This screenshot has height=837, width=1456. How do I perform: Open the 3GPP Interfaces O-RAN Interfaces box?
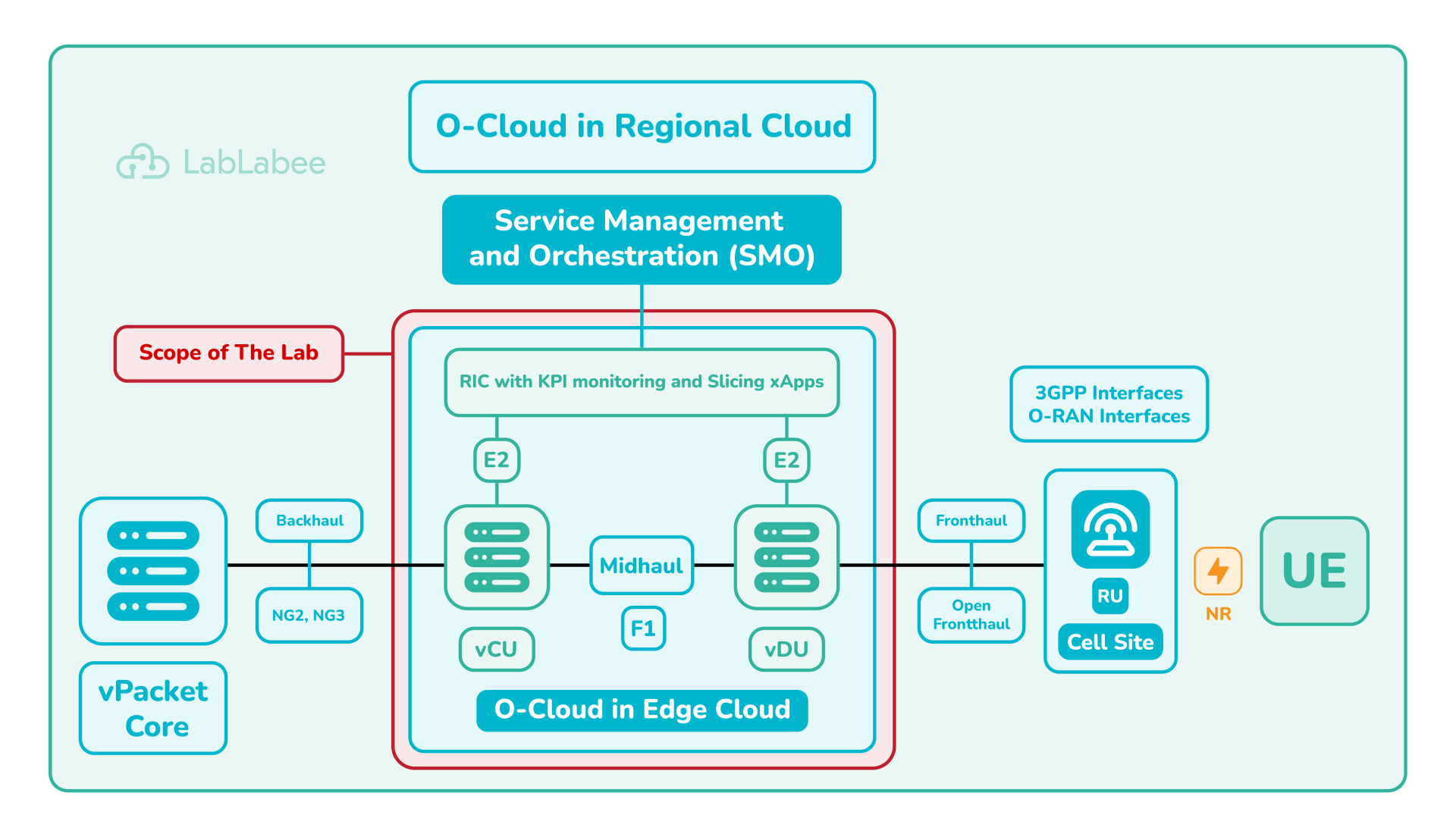pos(1108,404)
